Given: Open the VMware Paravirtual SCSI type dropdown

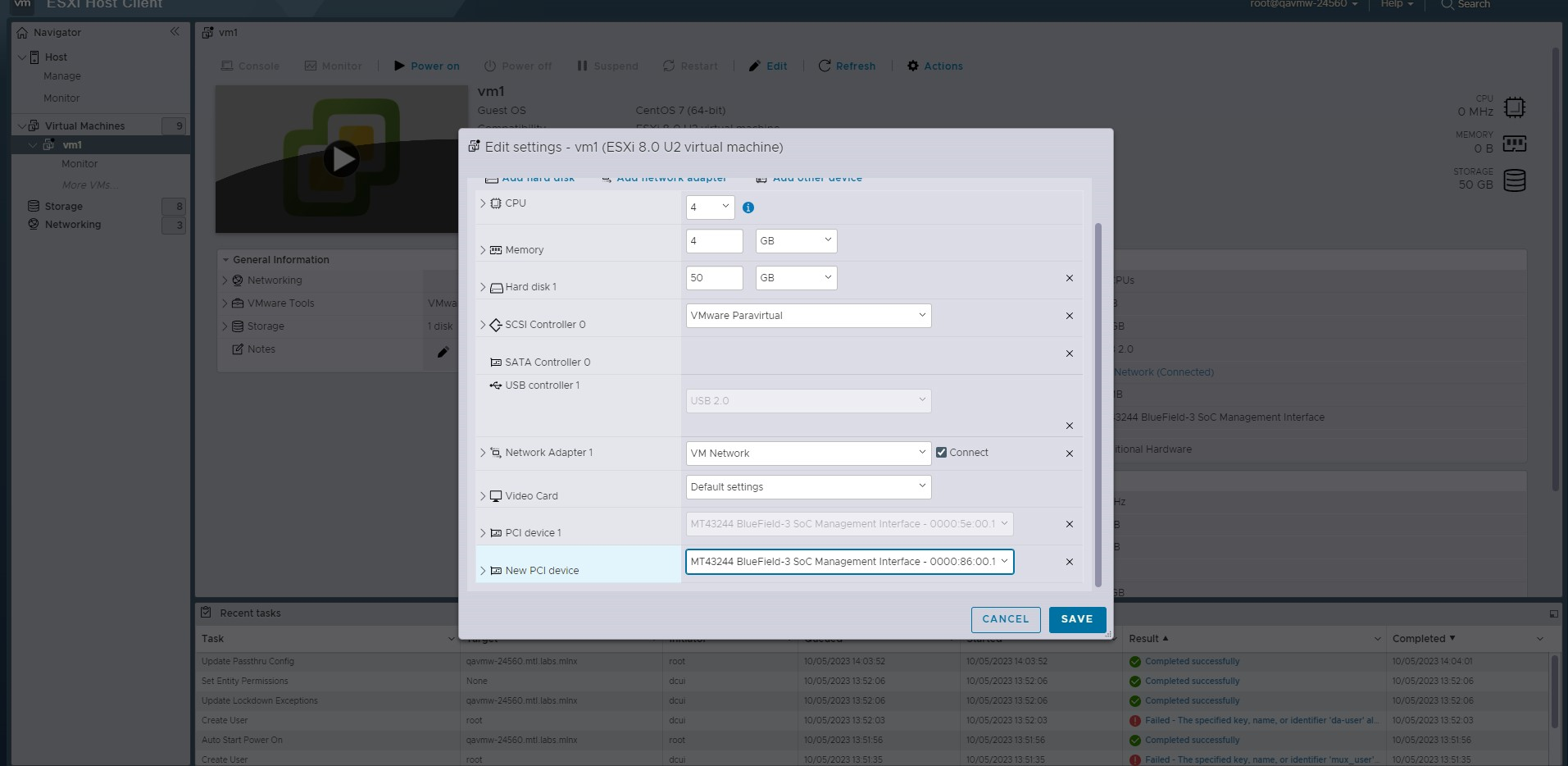Looking at the screenshot, I should tap(808, 316).
